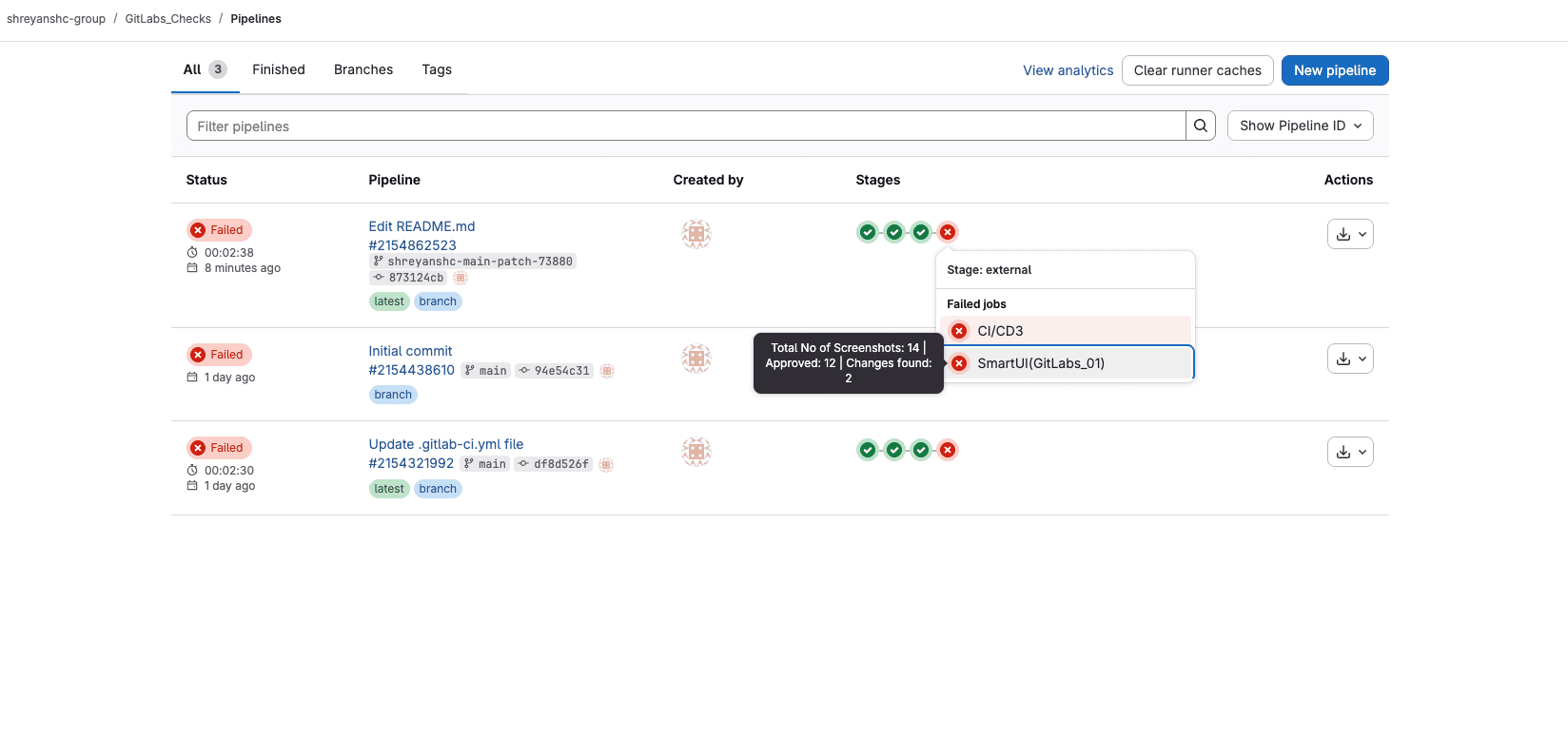Open pipeline #2154438610

[x=411, y=370]
